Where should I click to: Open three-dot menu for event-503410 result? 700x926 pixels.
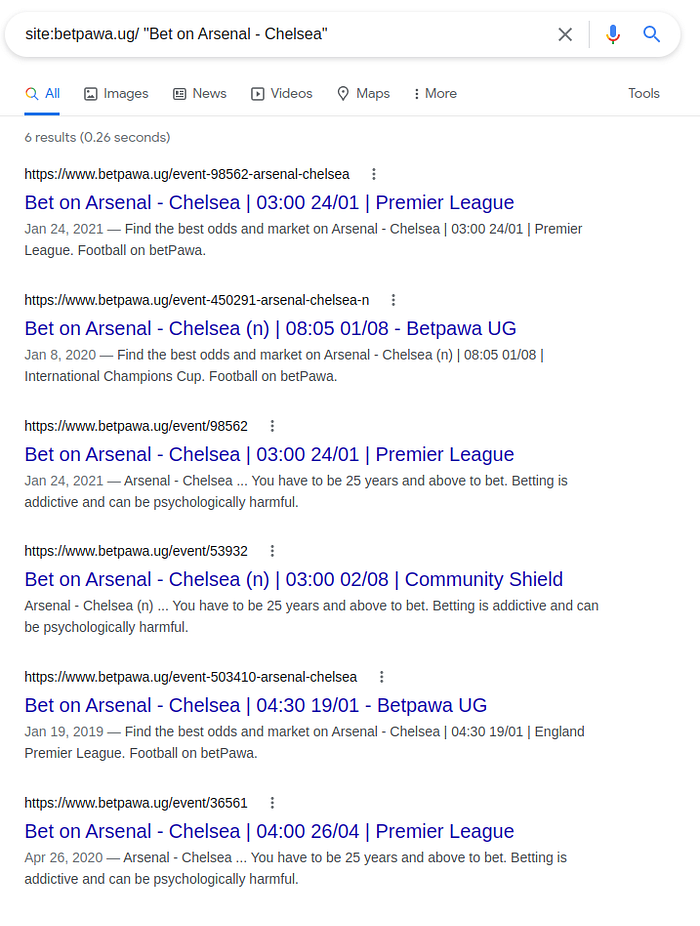[381, 677]
